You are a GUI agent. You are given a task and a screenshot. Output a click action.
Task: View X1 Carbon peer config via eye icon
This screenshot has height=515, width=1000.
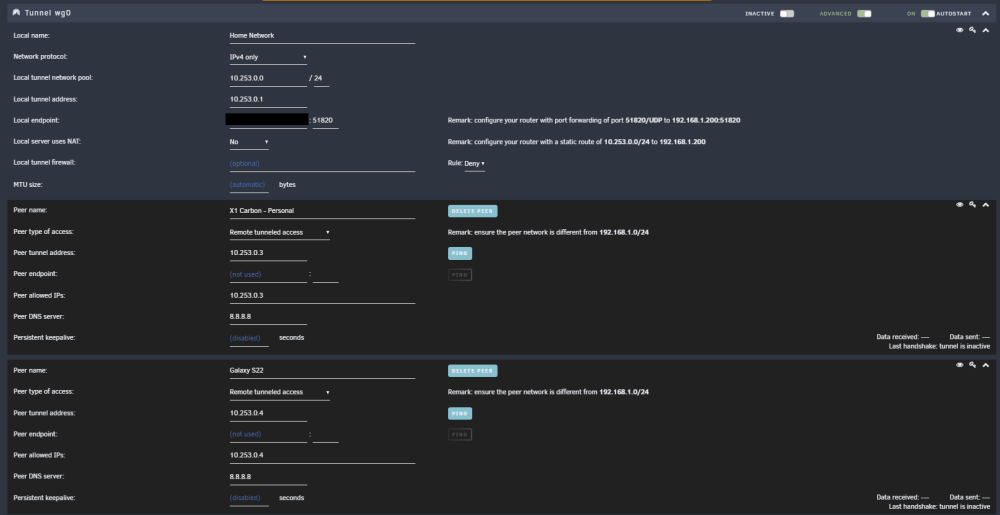pos(959,205)
